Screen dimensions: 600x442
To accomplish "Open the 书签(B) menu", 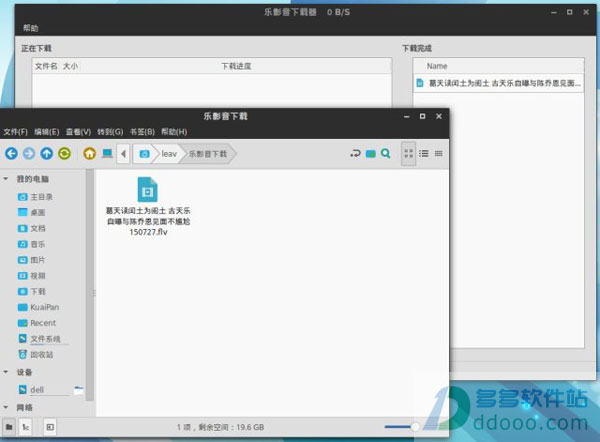I will [142, 132].
